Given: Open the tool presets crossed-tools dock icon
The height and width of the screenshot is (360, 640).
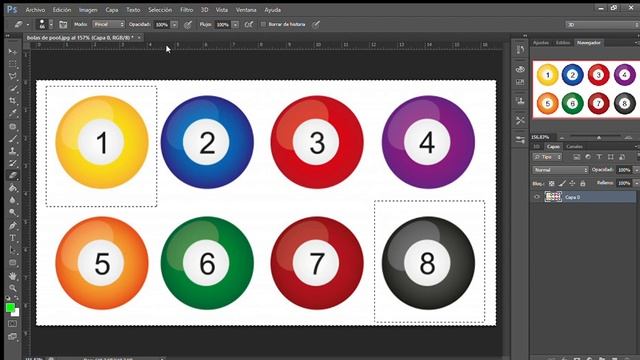Looking at the screenshot, I should [520, 120].
